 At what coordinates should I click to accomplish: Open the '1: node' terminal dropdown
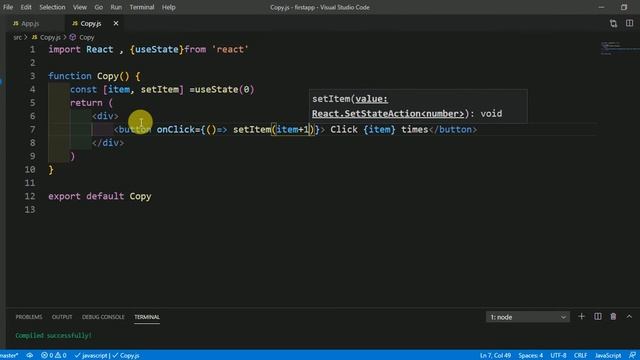527,317
